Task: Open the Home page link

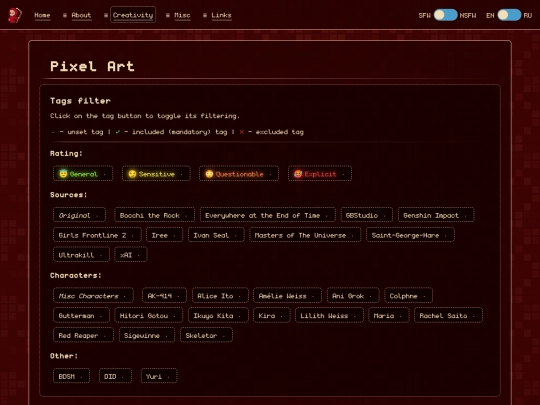Action: tap(42, 15)
